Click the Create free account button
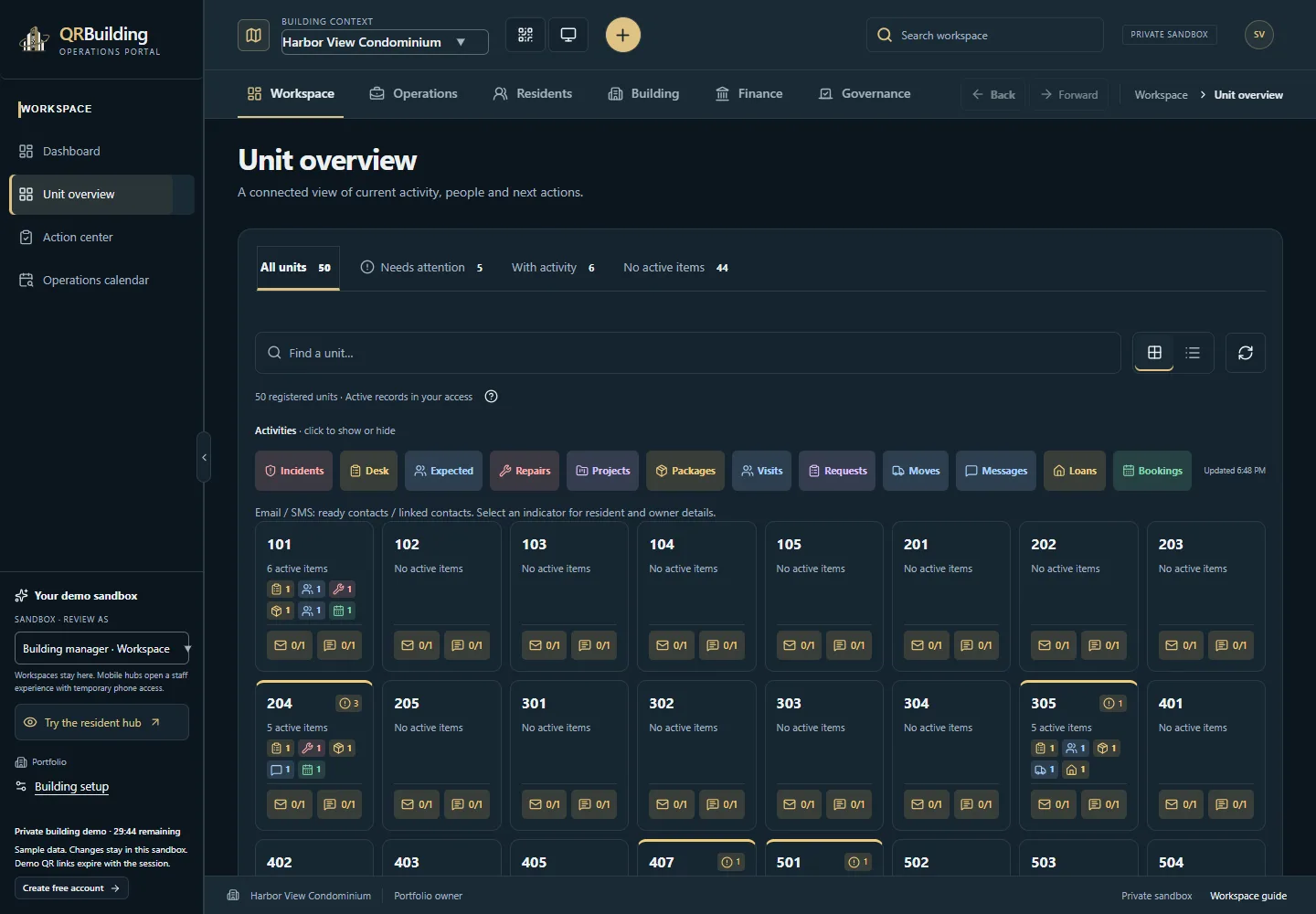 click(71, 888)
